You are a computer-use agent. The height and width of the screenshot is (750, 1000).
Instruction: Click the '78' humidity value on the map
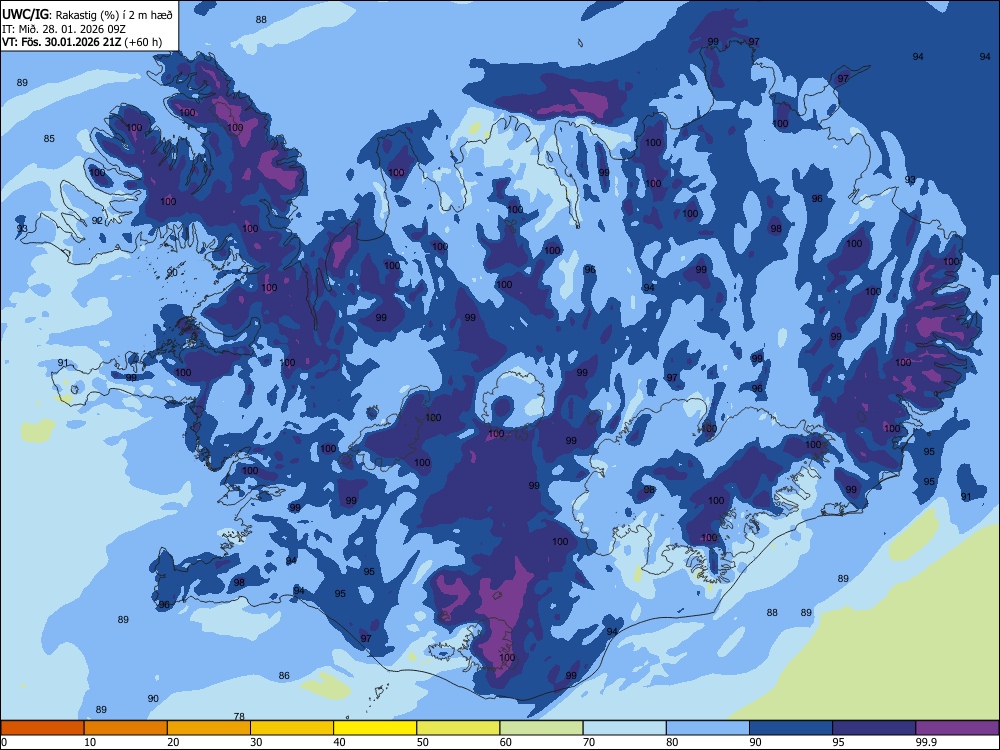click(x=239, y=716)
